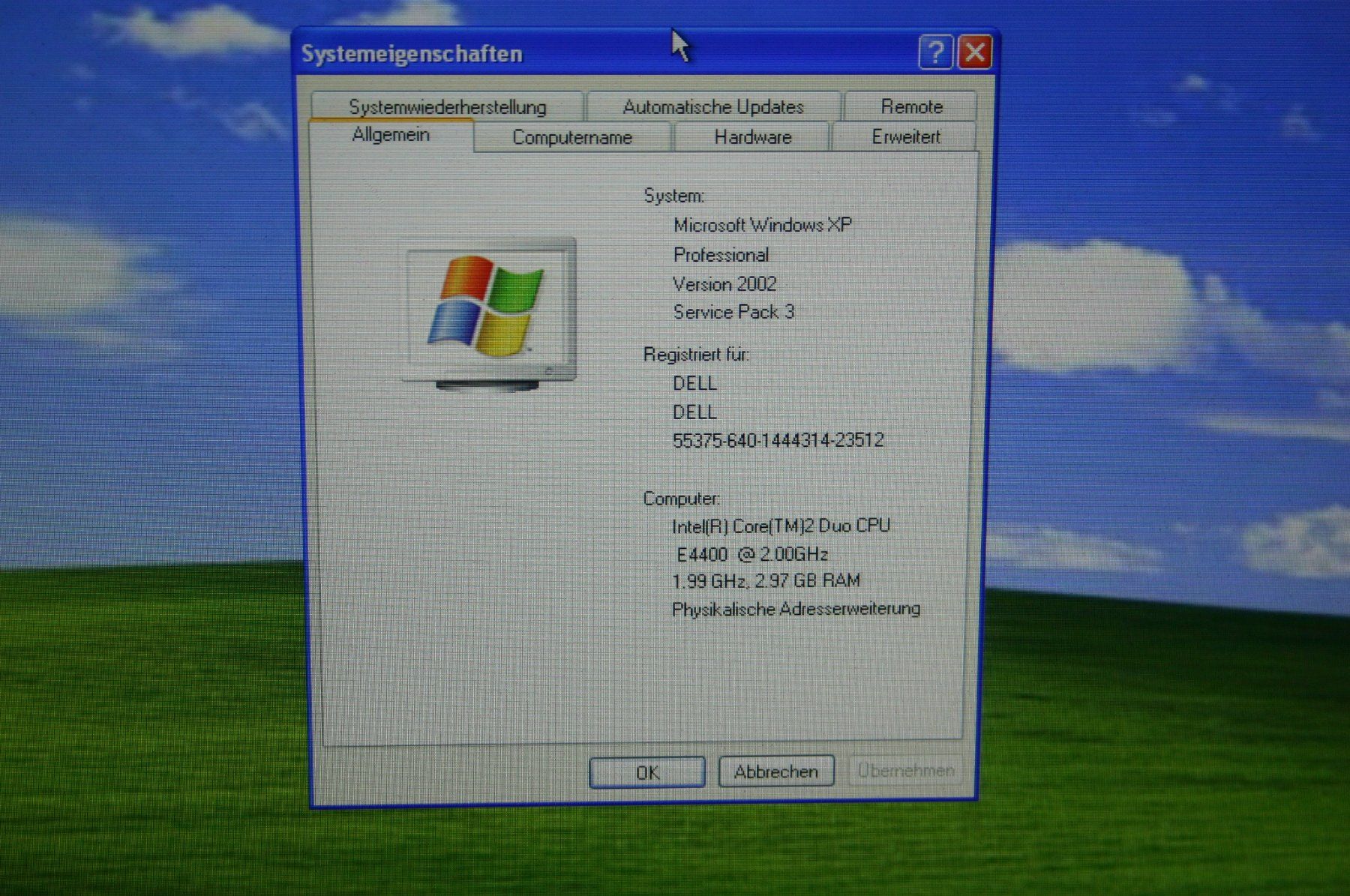The height and width of the screenshot is (896, 1350).
Task: Click the 'Computer:' heading label
Action: (x=681, y=499)
